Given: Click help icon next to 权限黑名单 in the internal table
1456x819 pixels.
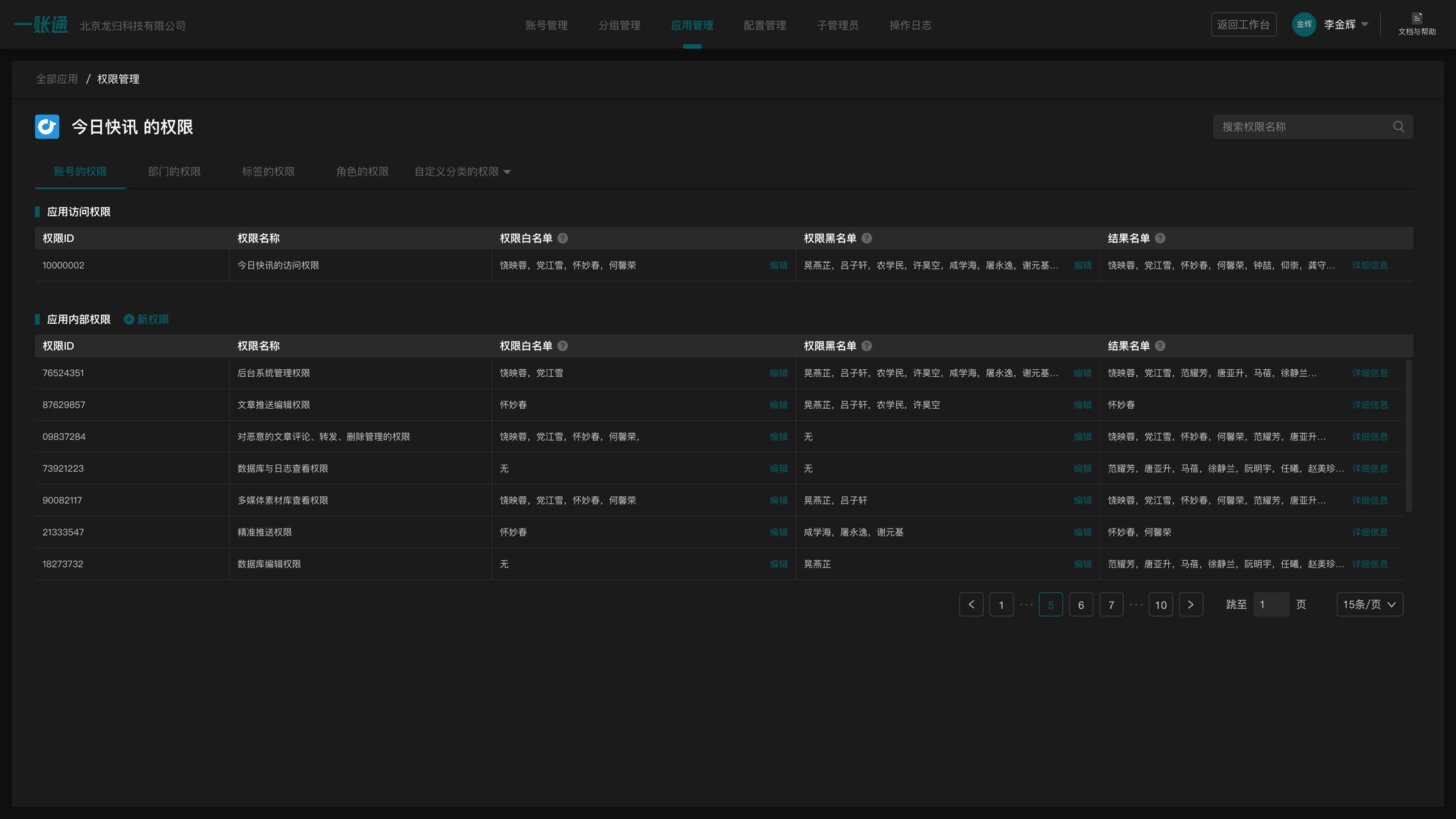Looking at the screenshot, I should 867,346.
